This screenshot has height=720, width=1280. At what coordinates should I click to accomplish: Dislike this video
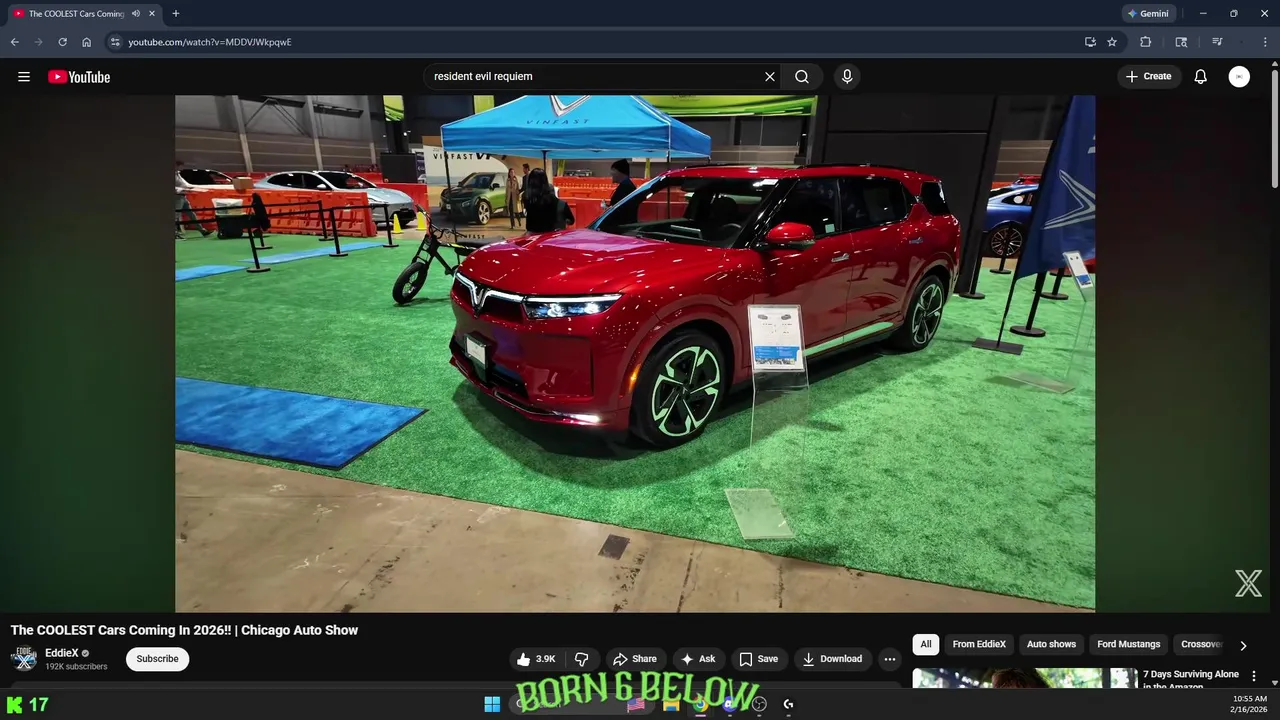(x=581, y=659)
